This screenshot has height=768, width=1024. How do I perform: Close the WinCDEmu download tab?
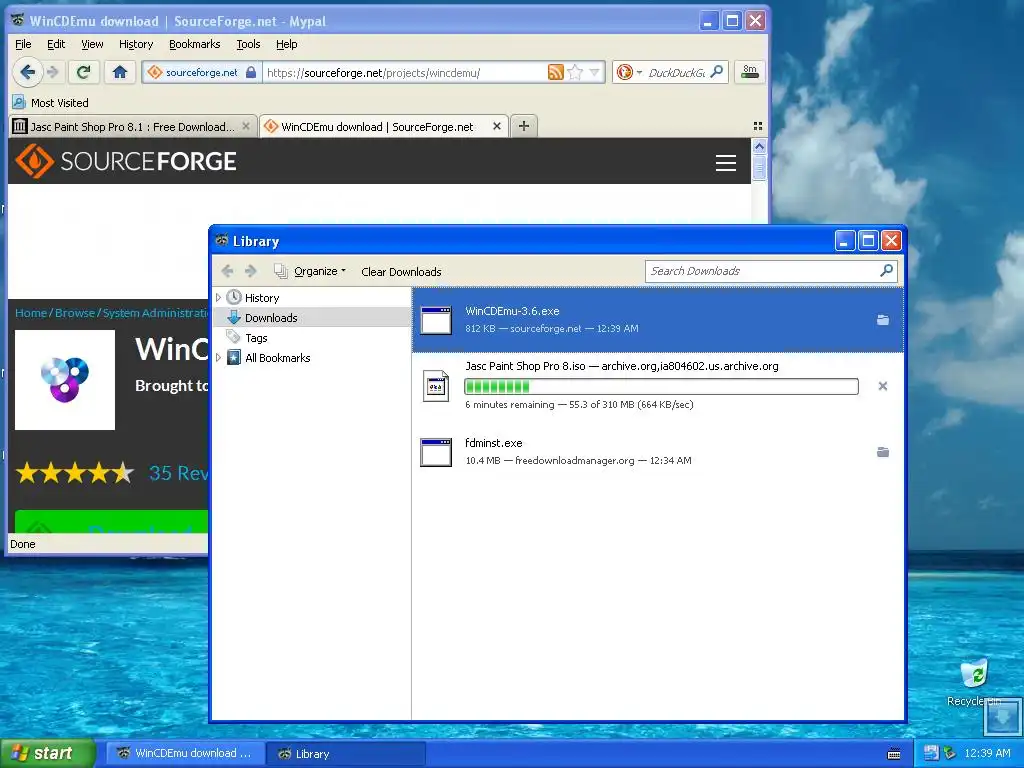pyautogui.click(x=497, y=126)
